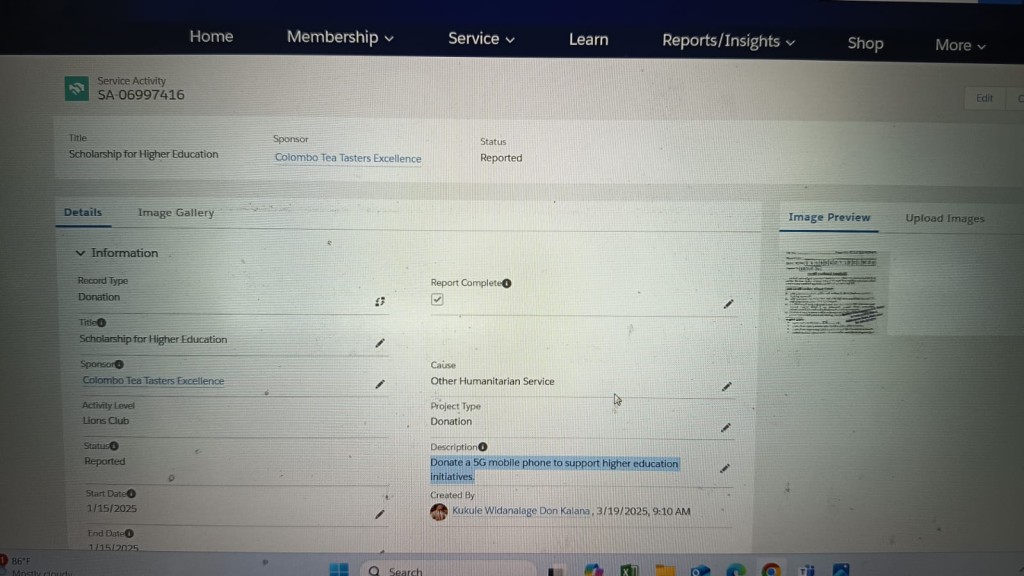Click 'Other Humanitarian Service' cause value

click(x=492, y=381)
